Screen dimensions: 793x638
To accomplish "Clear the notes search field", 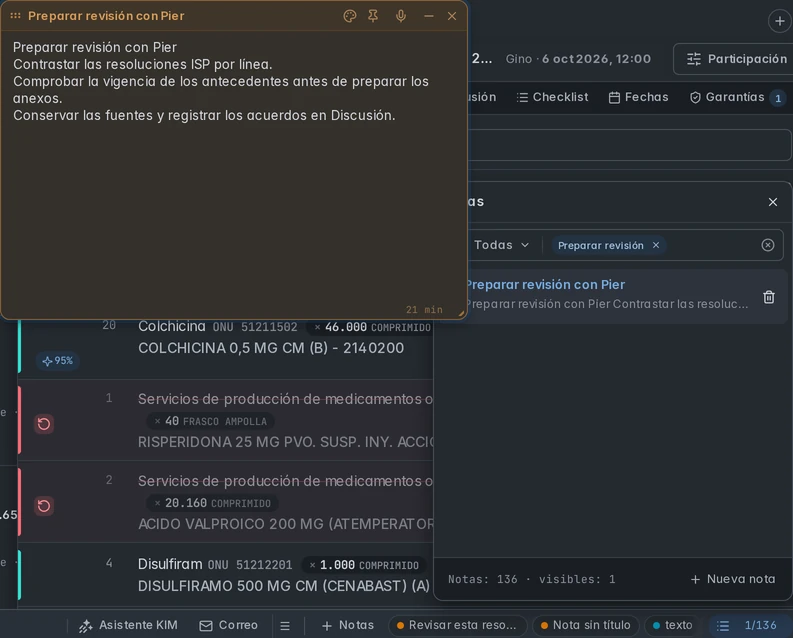I will (x=768, y=245).
